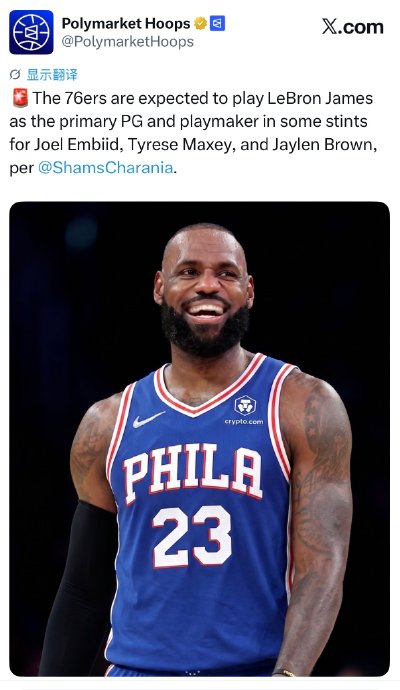Open the attached player photo

(x=199, y=439)
